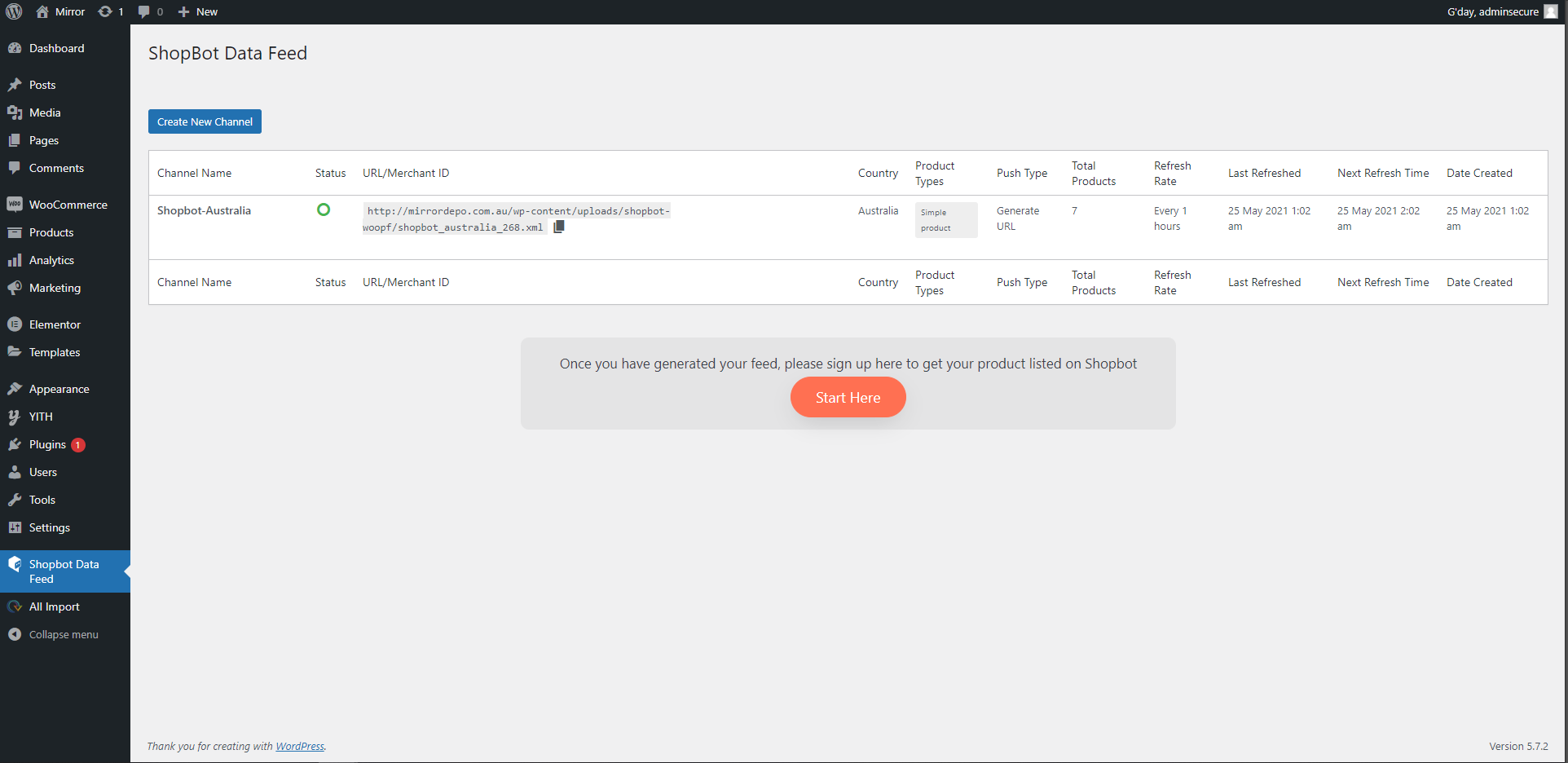The height and width of the screenshot is (763, 1568).
Task: Click the Shopbot Data Feed shield icon
Action: [15, 564]
